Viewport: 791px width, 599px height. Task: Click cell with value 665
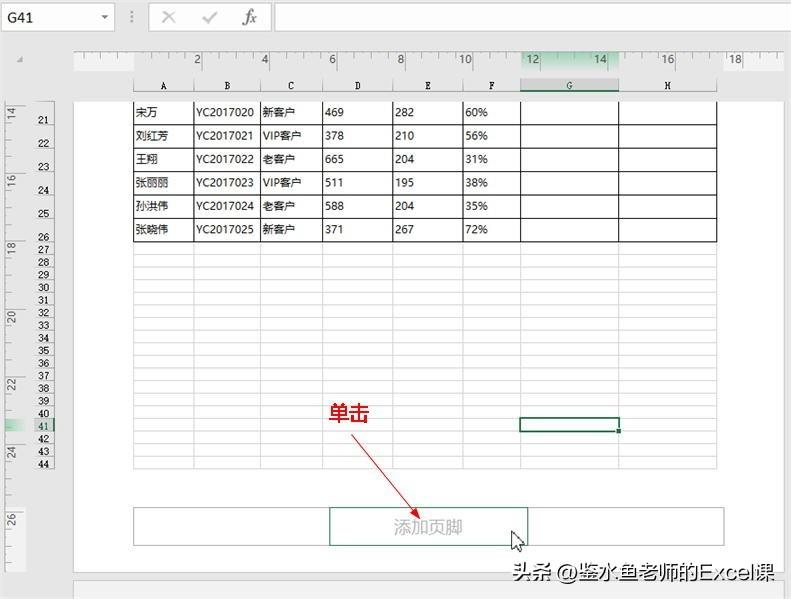pyautogui.click(x=358, y=159)
